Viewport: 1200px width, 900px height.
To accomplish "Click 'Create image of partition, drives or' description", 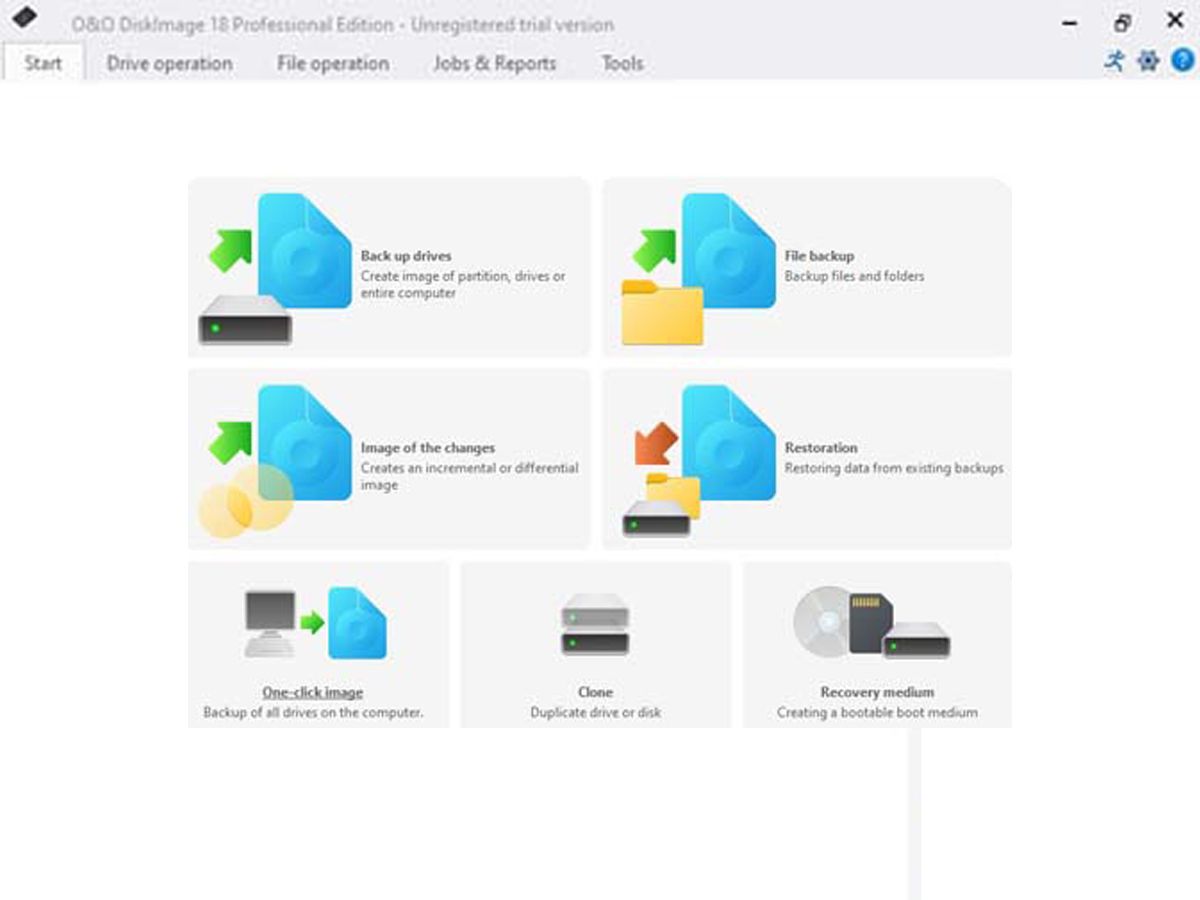I will click(x=463, y=276).
